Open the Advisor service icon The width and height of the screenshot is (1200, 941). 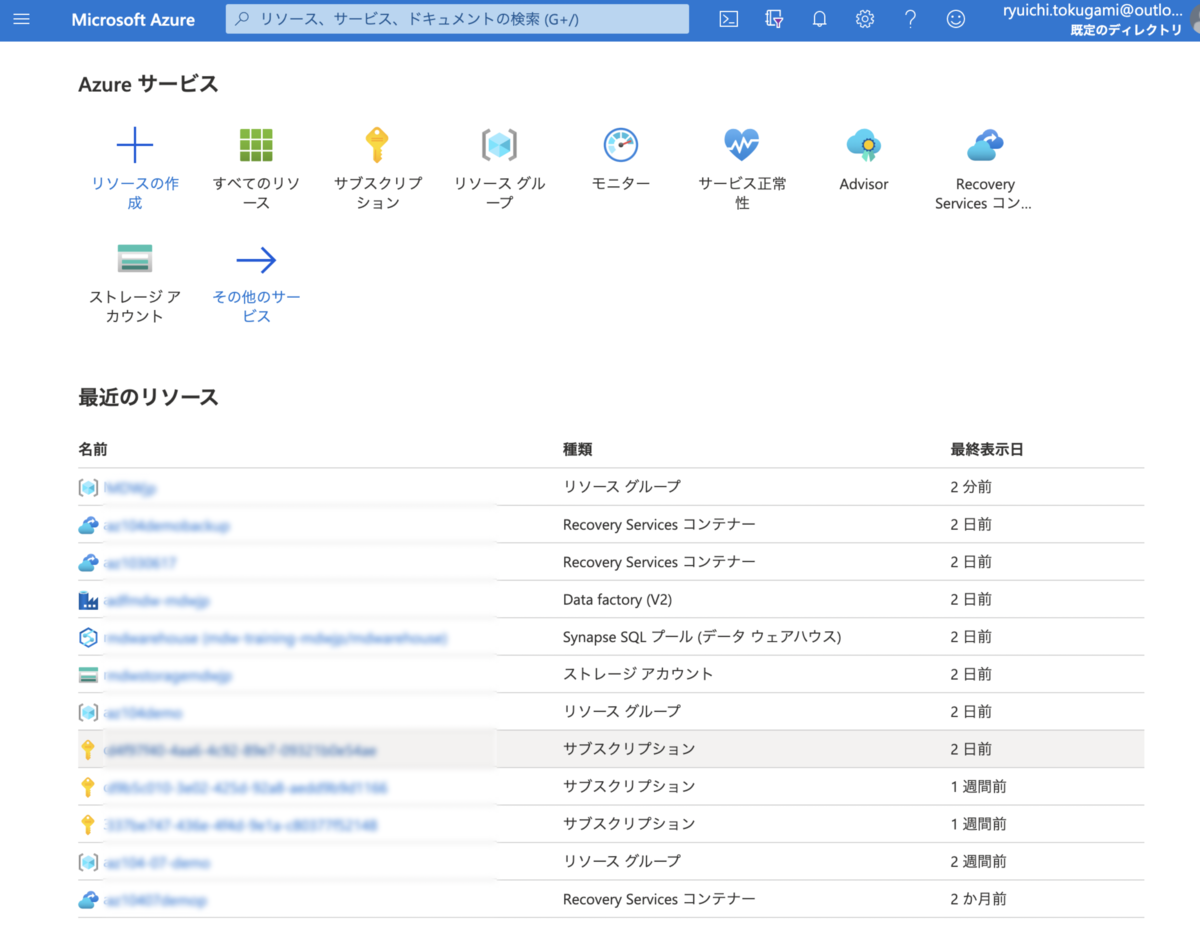pyautogui.click(x=863, y=144)
